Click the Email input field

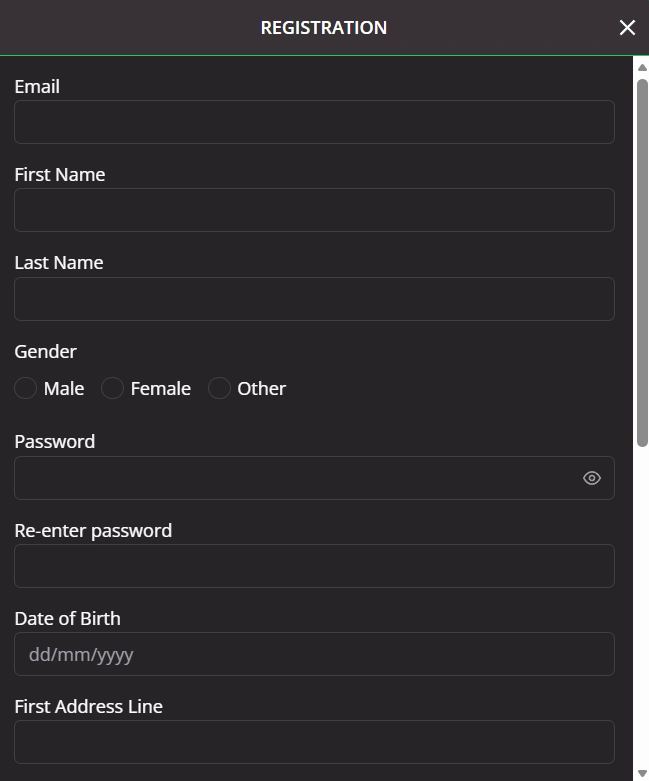coord(314,122)
